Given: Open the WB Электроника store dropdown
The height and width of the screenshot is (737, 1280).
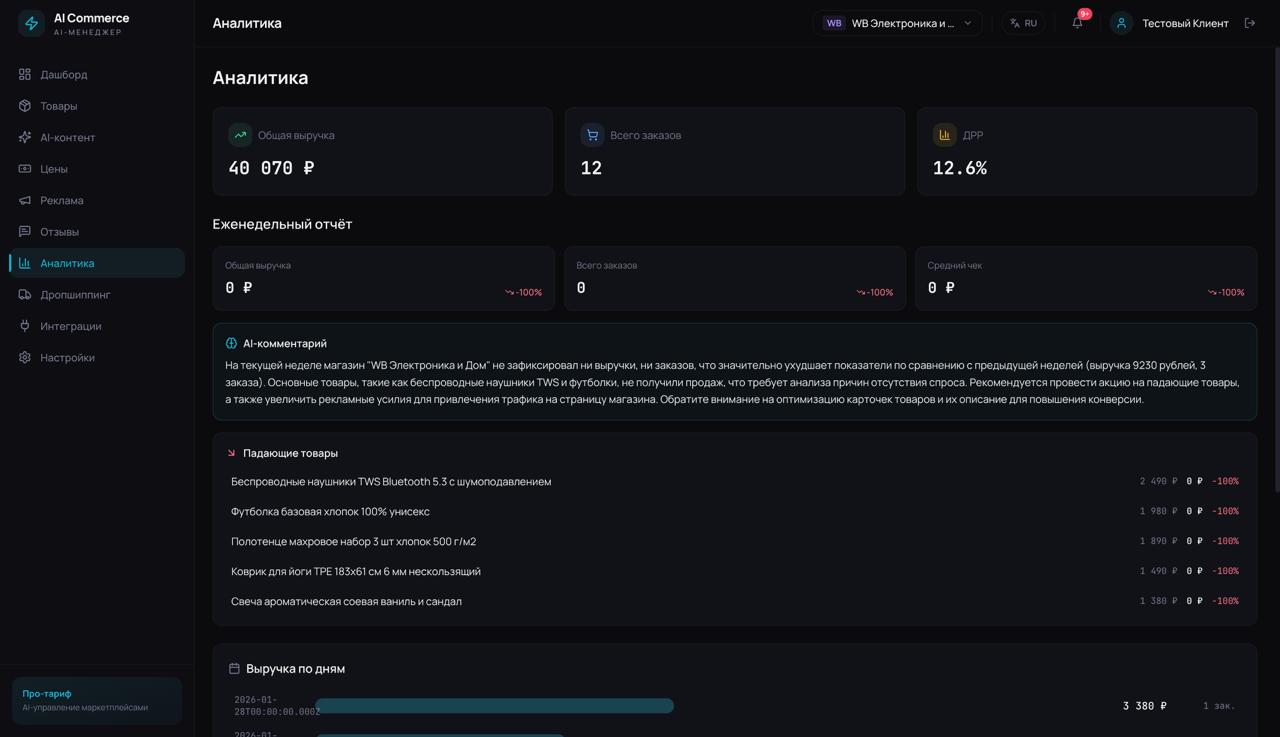Looking at the screenshot, I should click(x=897, y=23).
